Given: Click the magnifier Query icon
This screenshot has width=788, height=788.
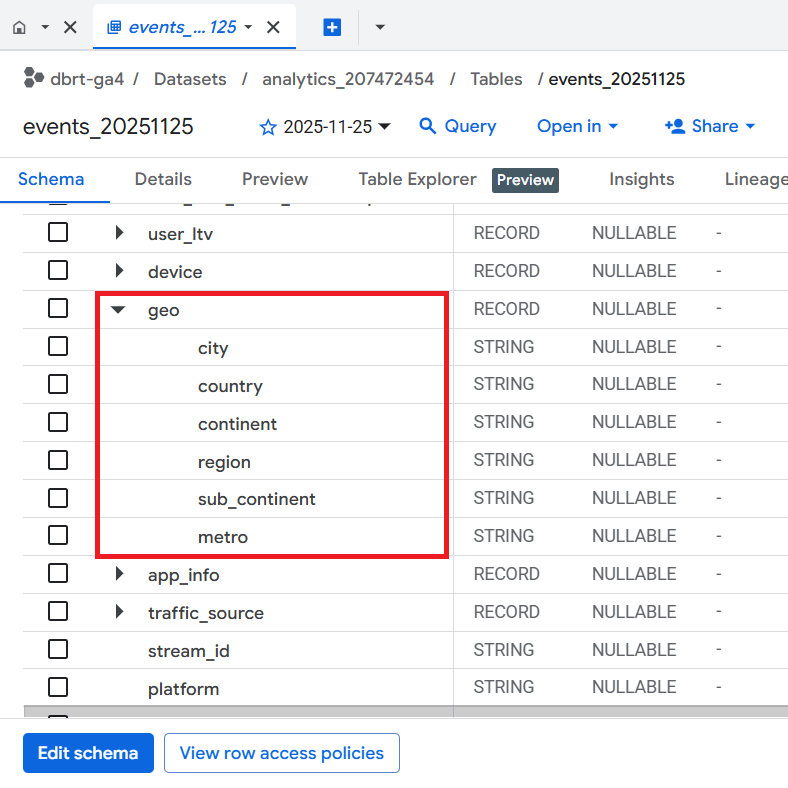Looking at the screenshot, I should tap(428, 126).
